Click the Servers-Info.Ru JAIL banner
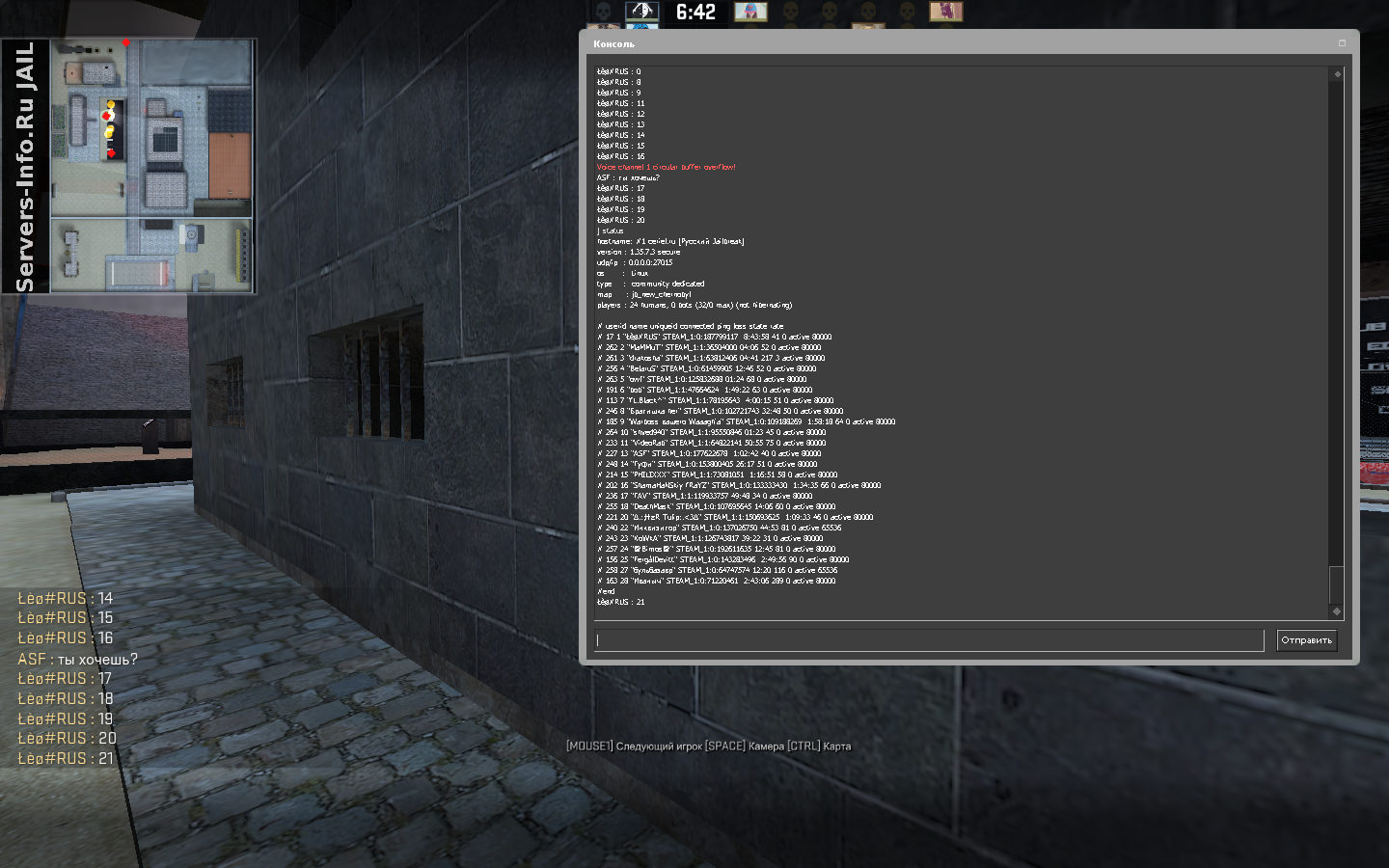 click(x=25, y=166)
